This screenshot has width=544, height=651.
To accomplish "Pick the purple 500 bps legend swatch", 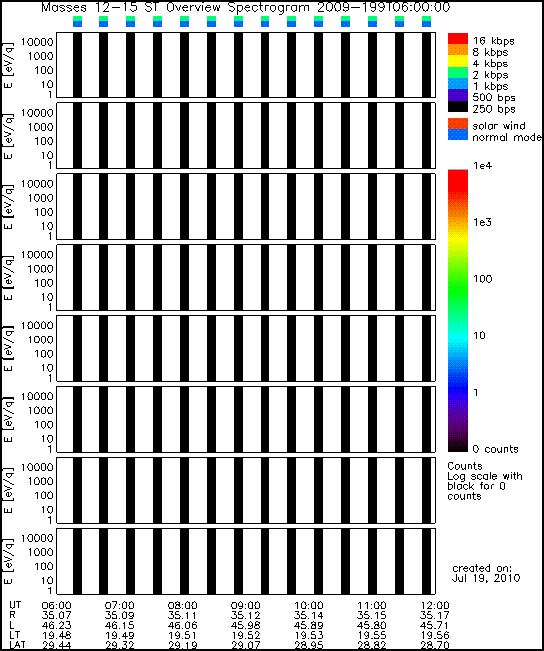I will [458, 95].
